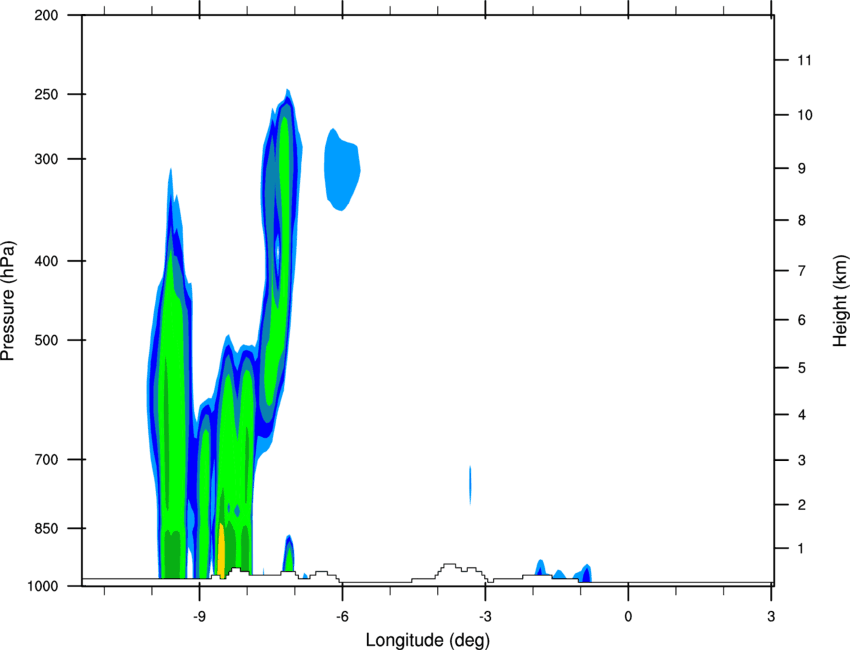
Task: Click the 500 pressure tick label
Action: click(x=46, y=340)
